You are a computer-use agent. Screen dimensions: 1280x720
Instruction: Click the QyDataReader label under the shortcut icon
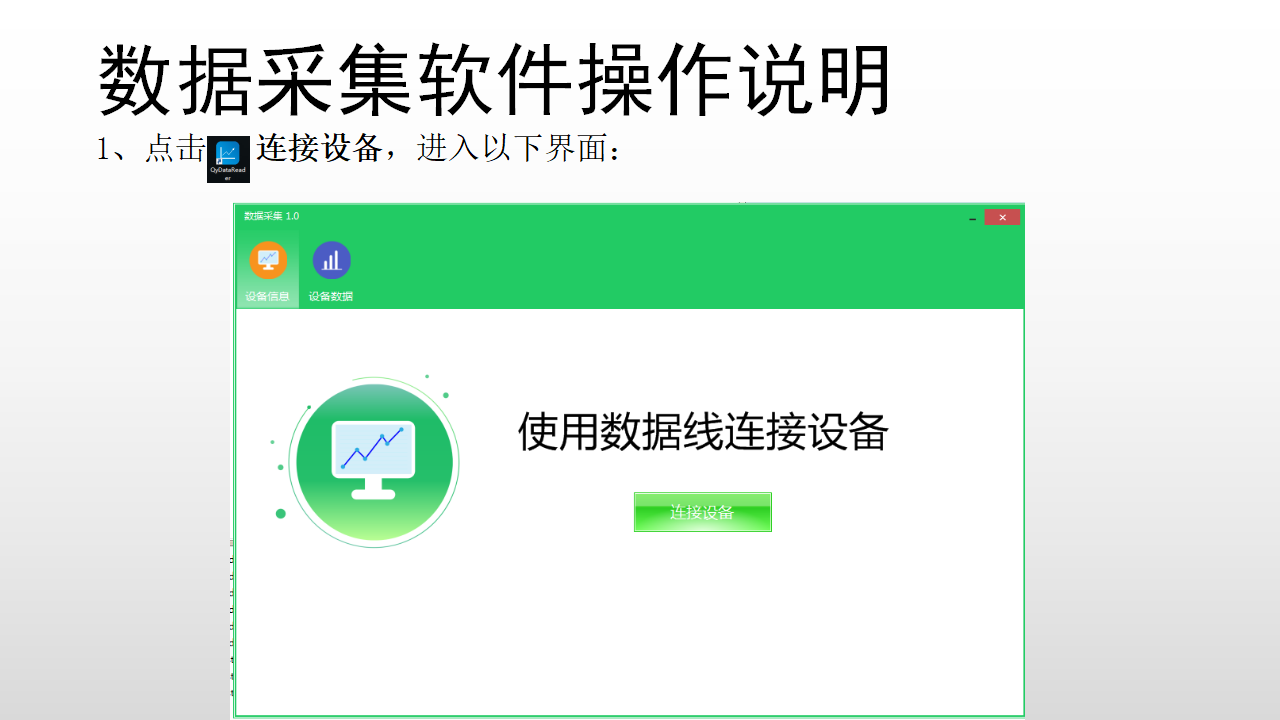click(x=228, y=173)
